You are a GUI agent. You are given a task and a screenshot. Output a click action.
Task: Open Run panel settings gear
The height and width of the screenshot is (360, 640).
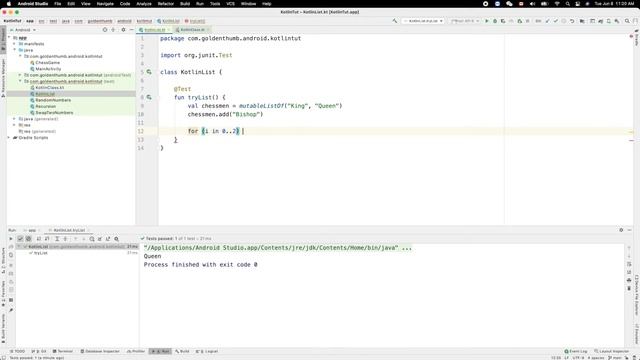[621, 230]
